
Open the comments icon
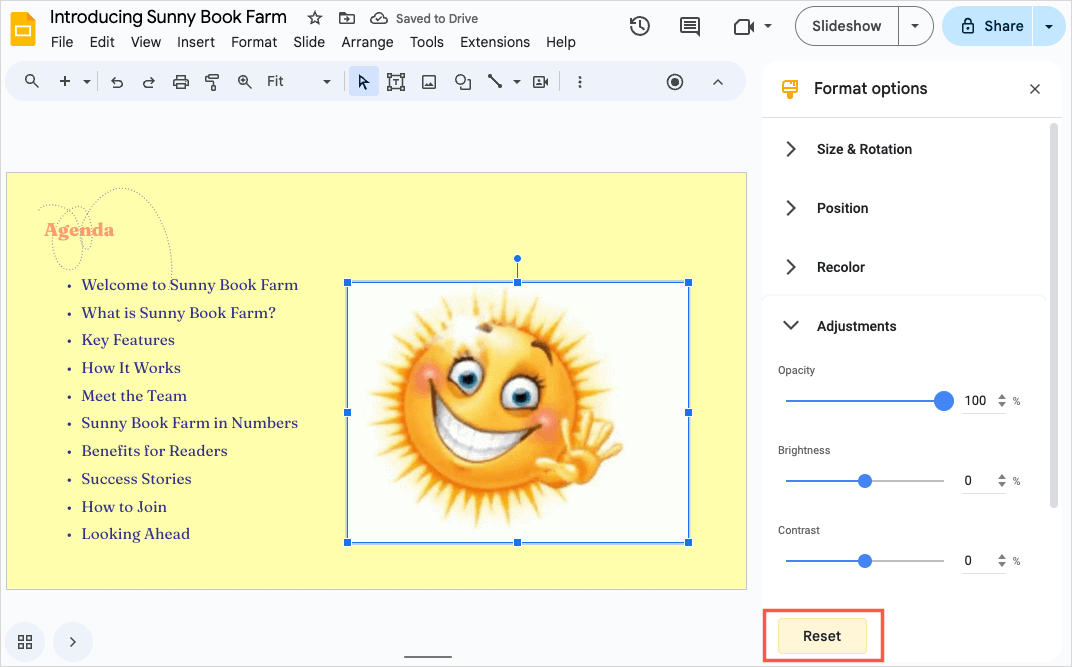coord(690,27)
